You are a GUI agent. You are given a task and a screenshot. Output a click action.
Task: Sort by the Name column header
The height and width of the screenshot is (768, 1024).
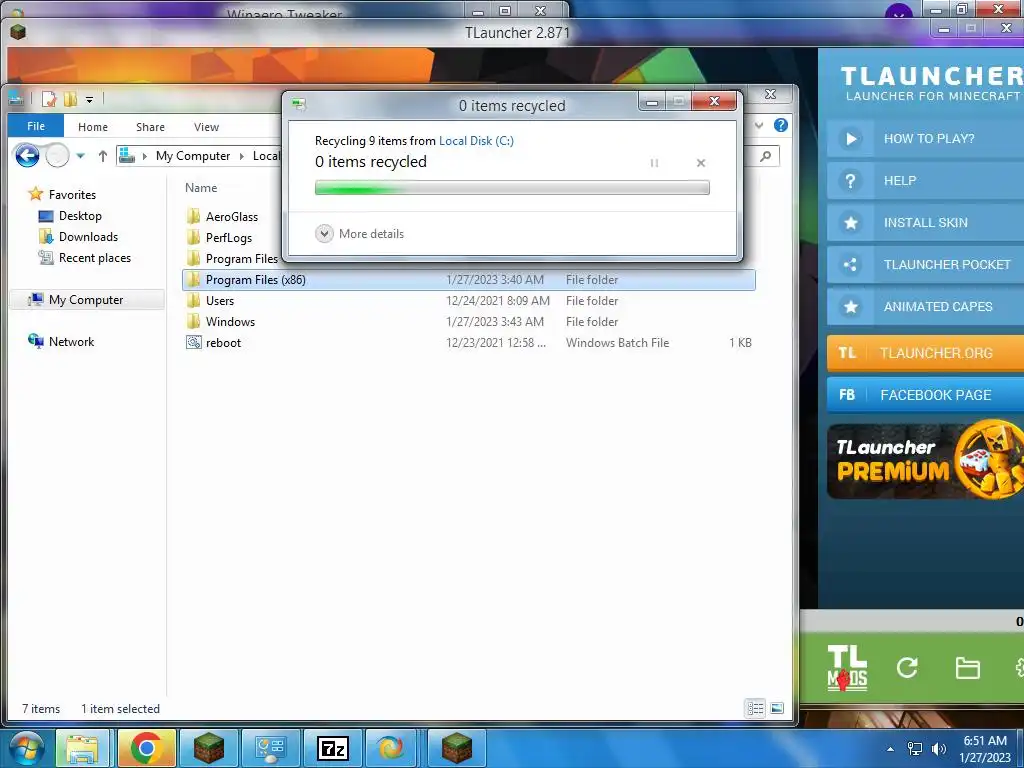201,188
